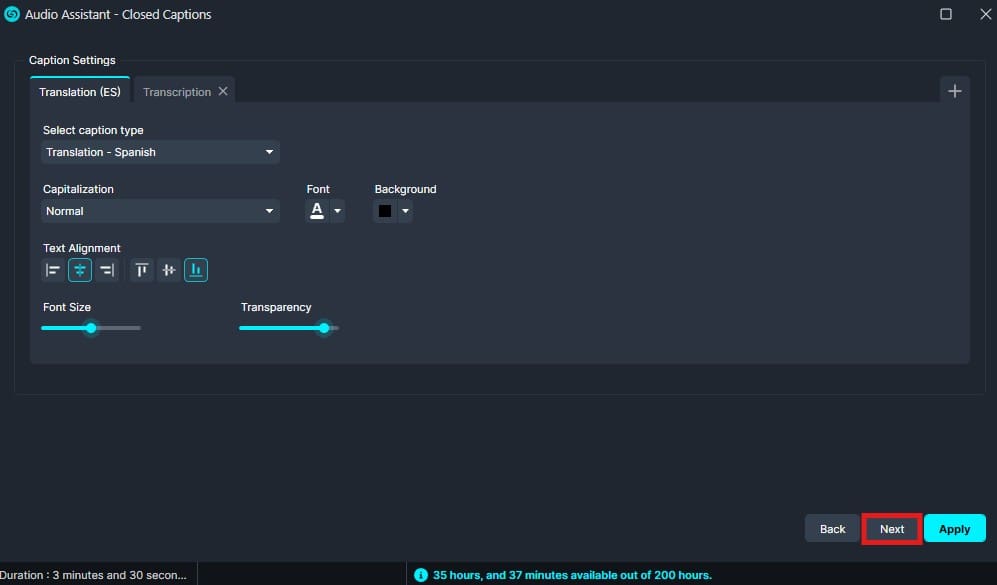Align caption text to the right

click(x=107, y=270)
